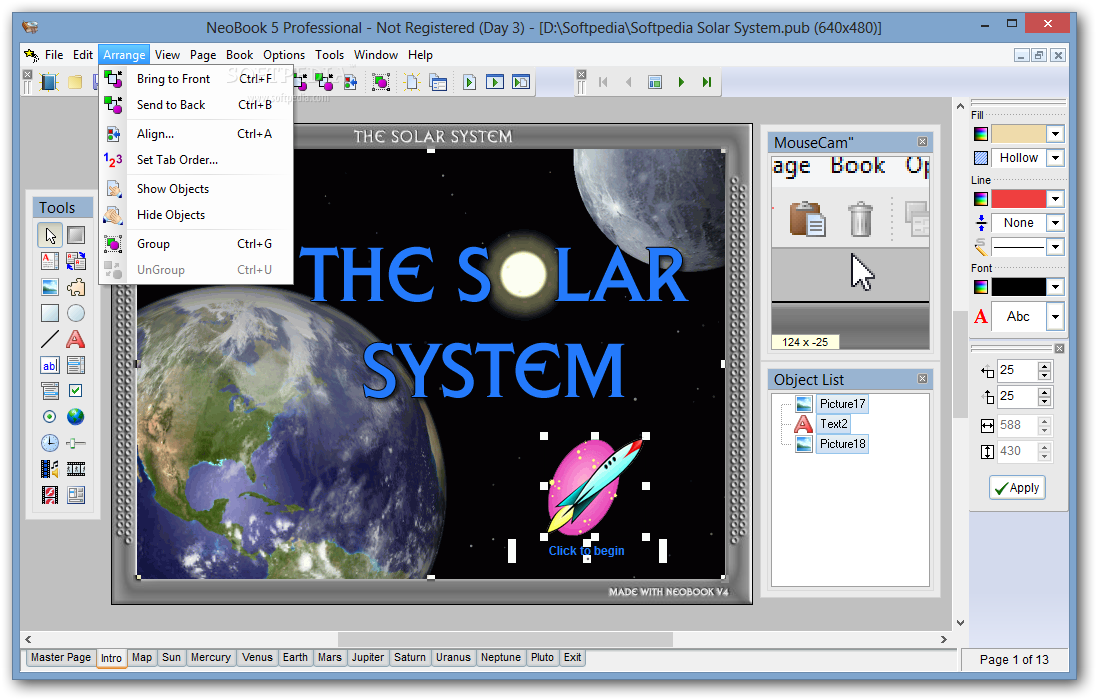
Task: Select Text2 in Object List
Action: point(834,424)
